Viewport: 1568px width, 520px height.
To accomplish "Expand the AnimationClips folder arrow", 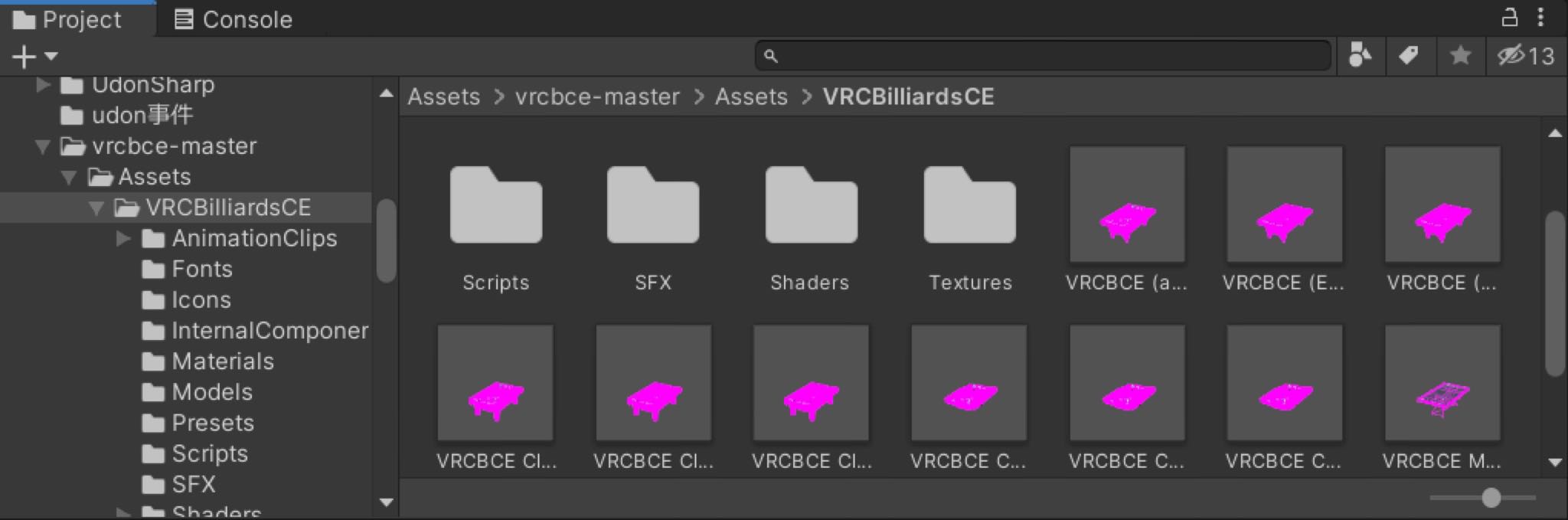I will tap(123, 238).
